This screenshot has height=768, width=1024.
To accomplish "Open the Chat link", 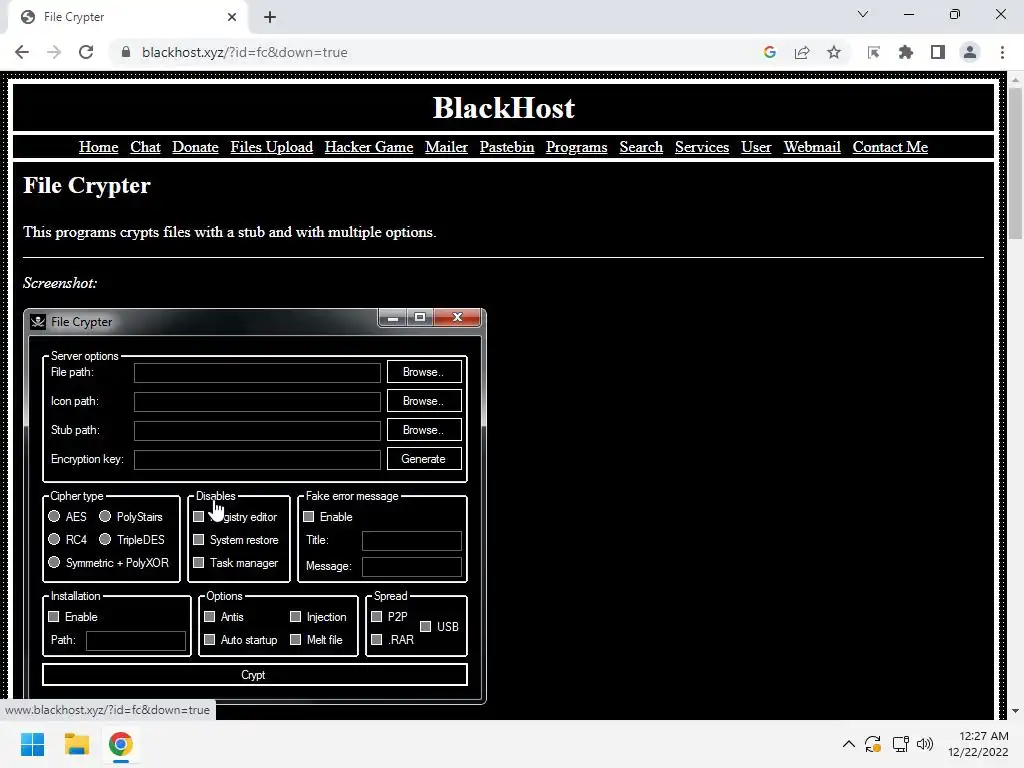I will click(145, 147).
